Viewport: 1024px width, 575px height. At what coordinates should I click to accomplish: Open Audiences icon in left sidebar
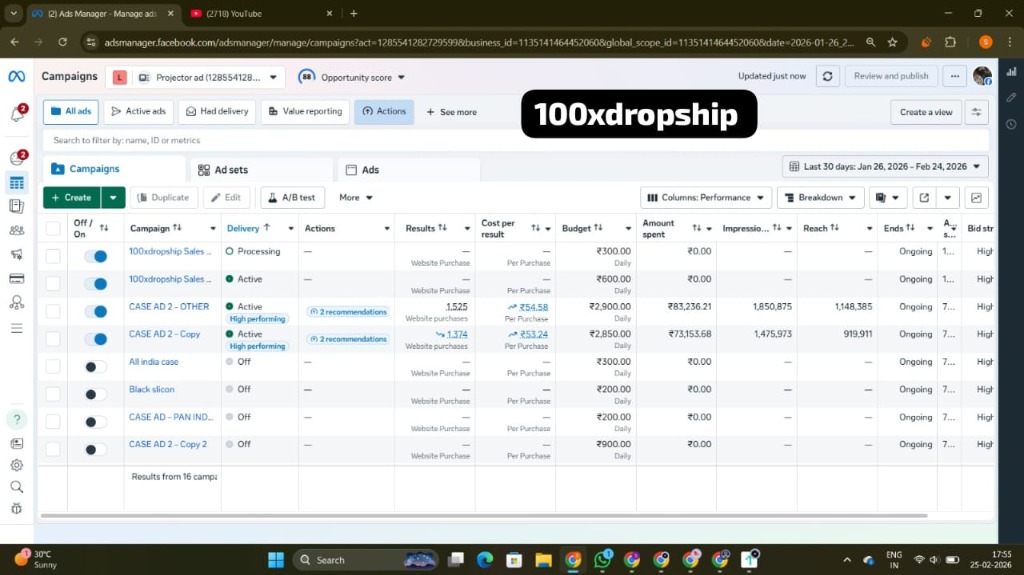tap(16, 230)
